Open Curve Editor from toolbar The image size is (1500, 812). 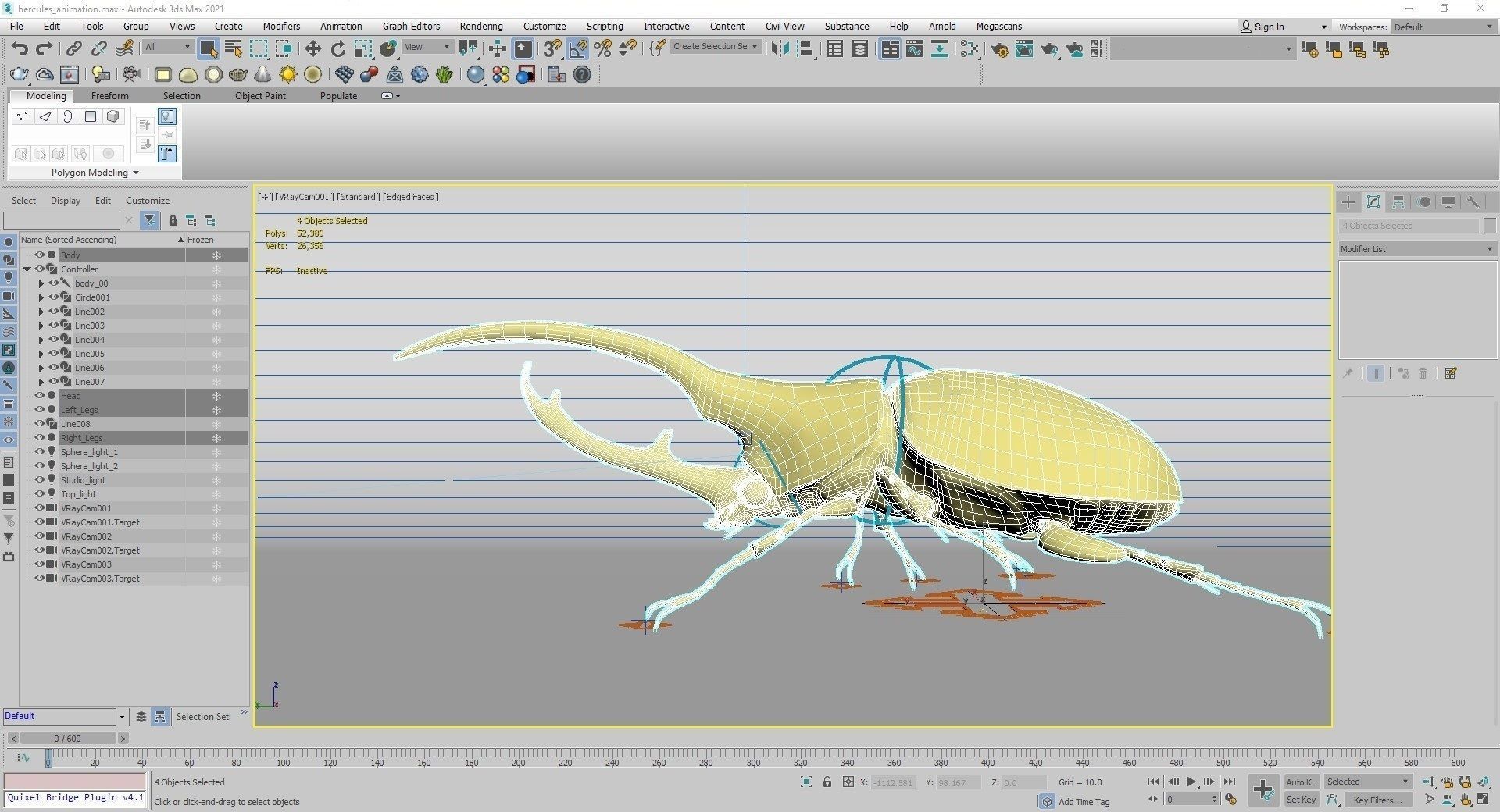point(915,49)
